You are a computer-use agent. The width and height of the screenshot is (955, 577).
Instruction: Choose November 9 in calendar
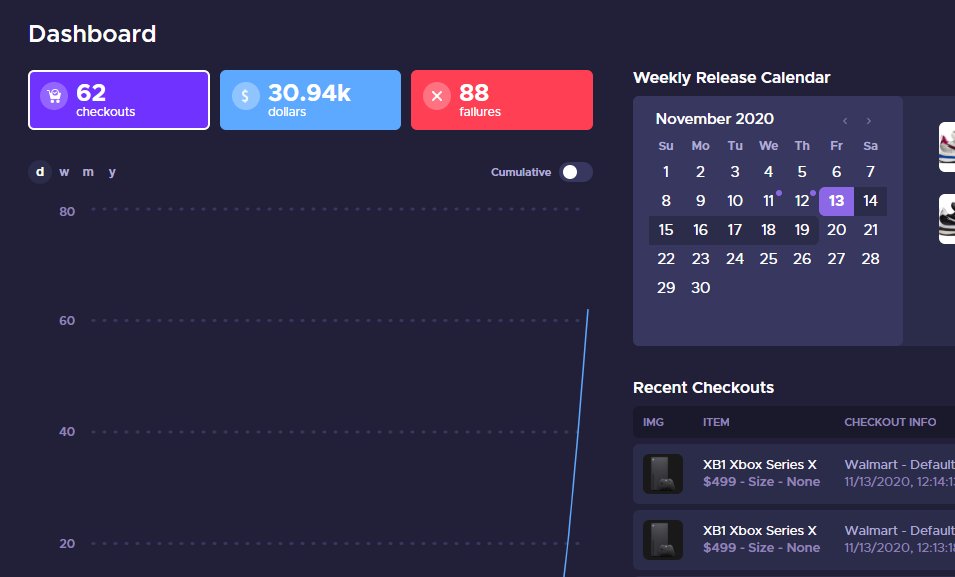pos(700,201)
